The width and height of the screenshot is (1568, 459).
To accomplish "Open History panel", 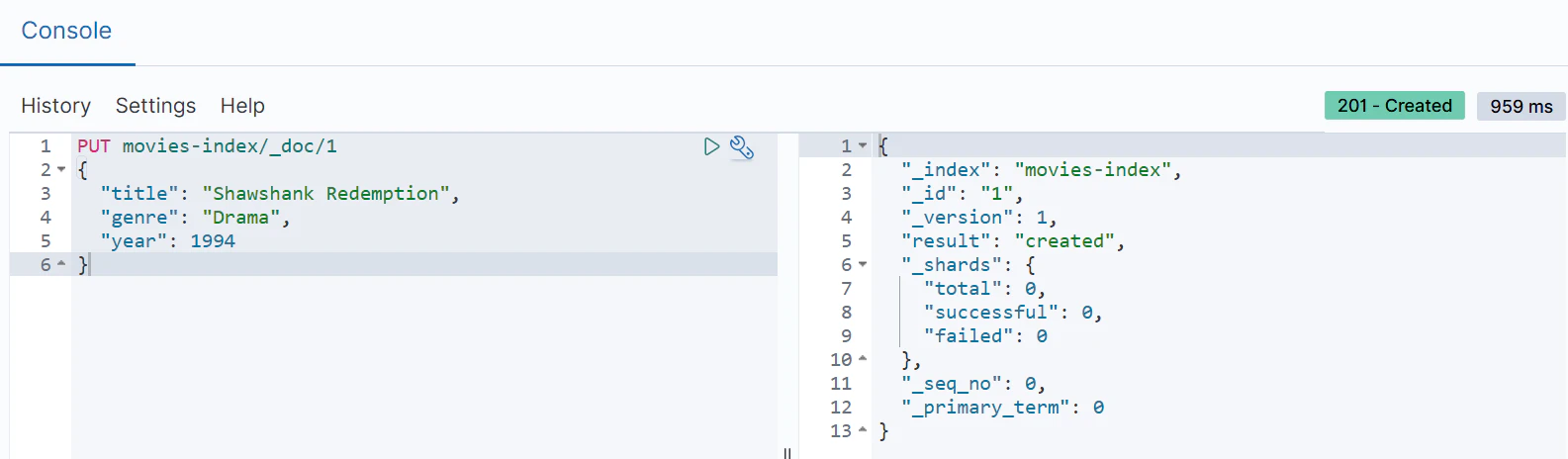I will pyautogui.click(x=55, y=106).
